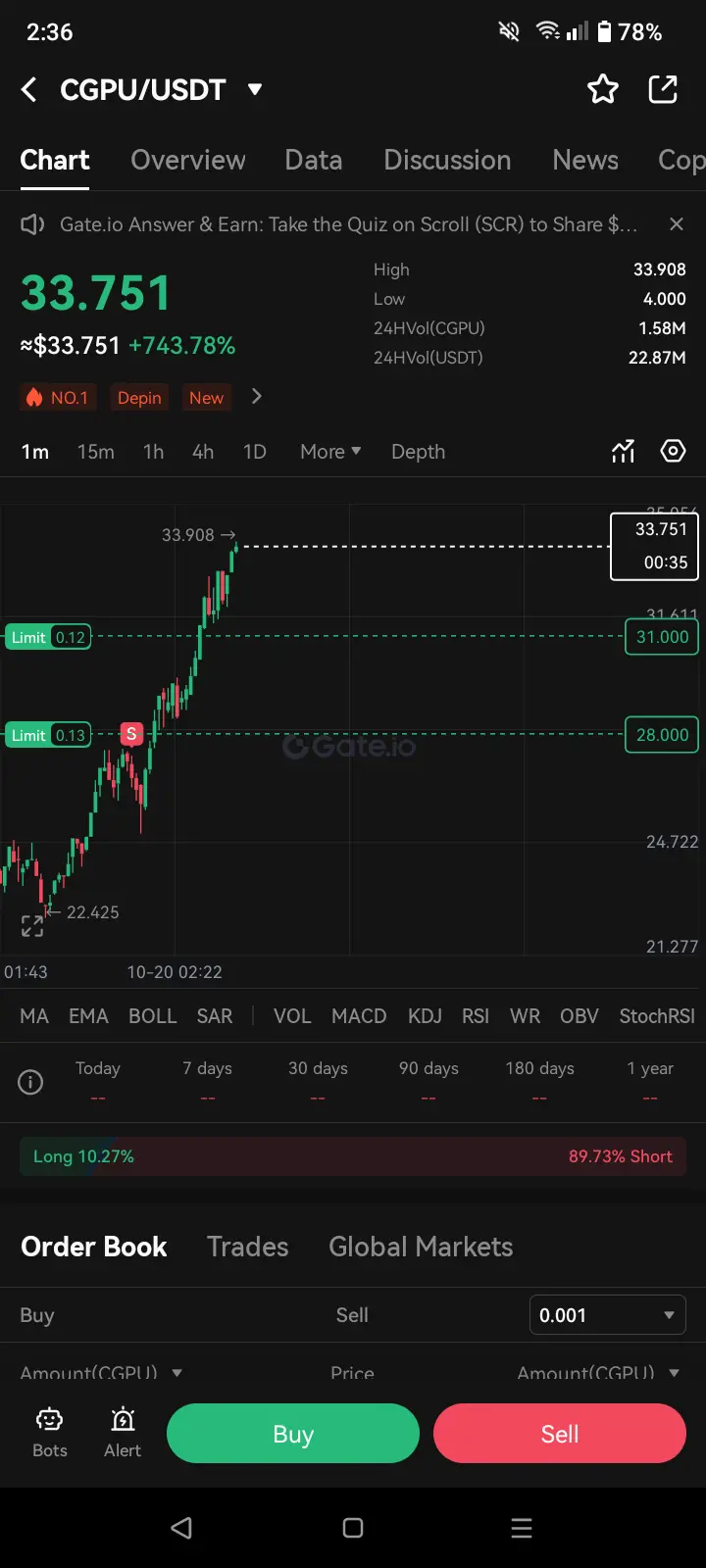The height and width of the screenshot is (1568, 706).
Task: Go back using the top arrow
Action: pos(29,90)
